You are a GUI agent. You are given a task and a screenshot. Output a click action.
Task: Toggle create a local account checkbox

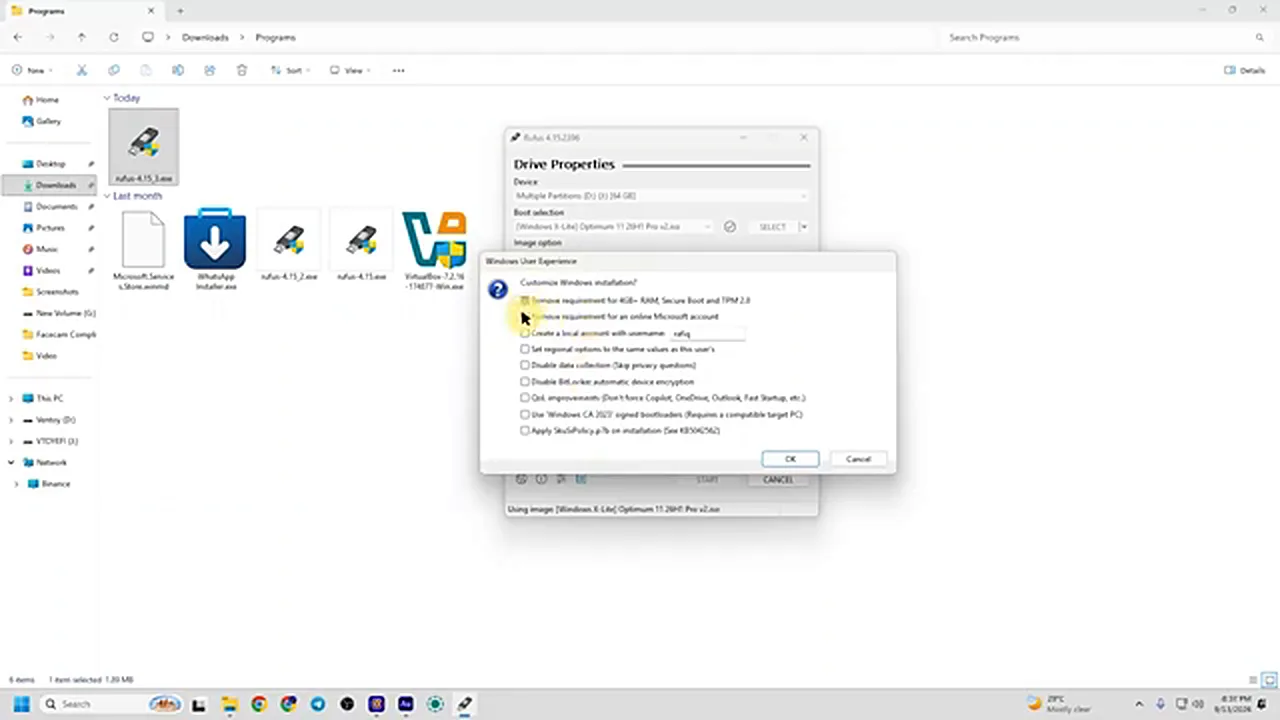pos(525,333)
